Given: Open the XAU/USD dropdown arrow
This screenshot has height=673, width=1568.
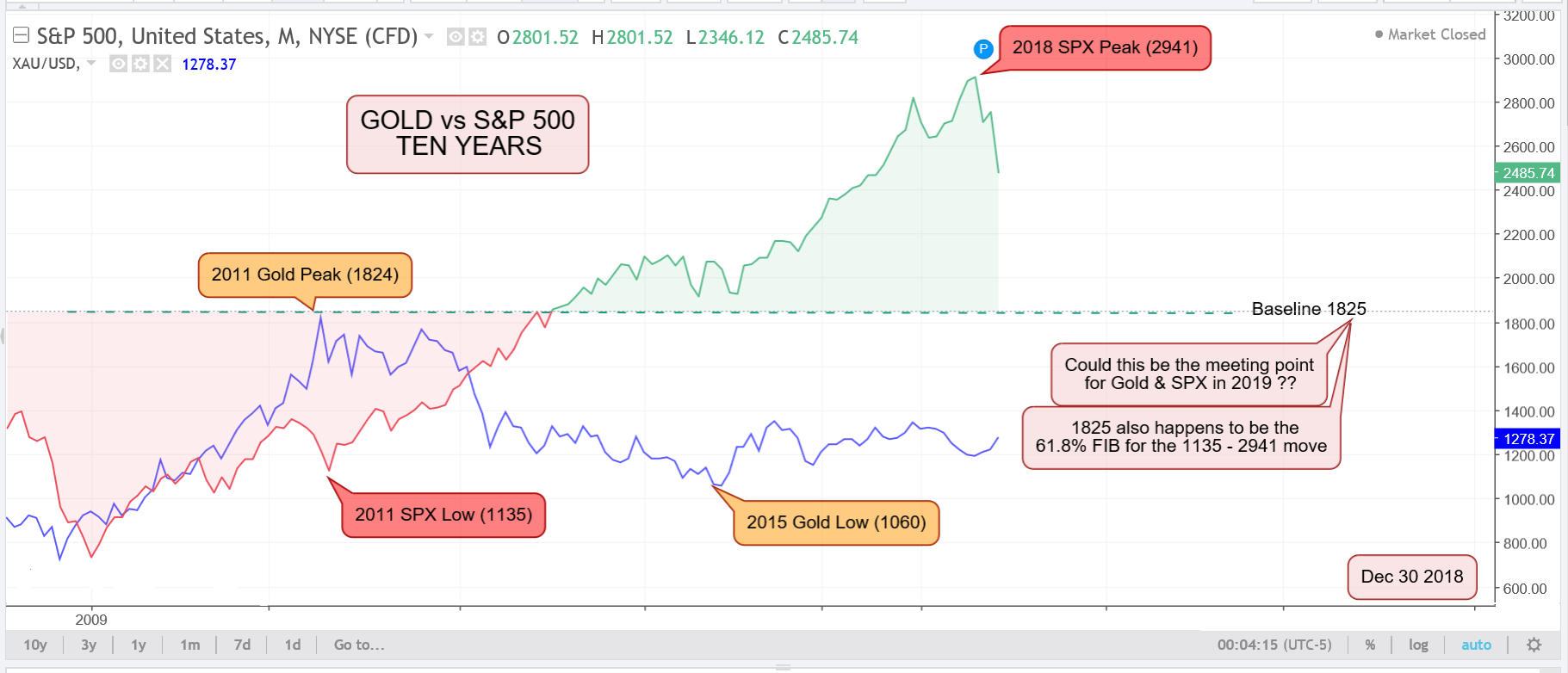Looking at the screenshot, I should click(90, 63).
